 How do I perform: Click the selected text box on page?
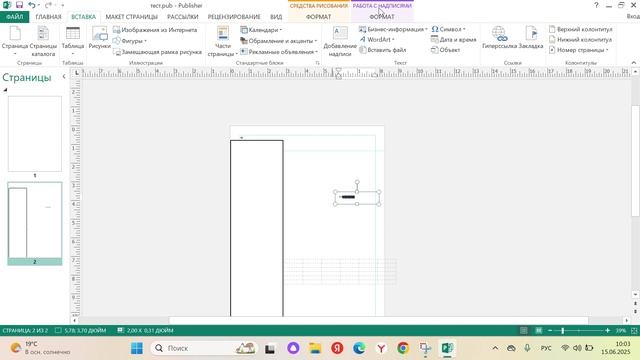[x=357, y=198]
